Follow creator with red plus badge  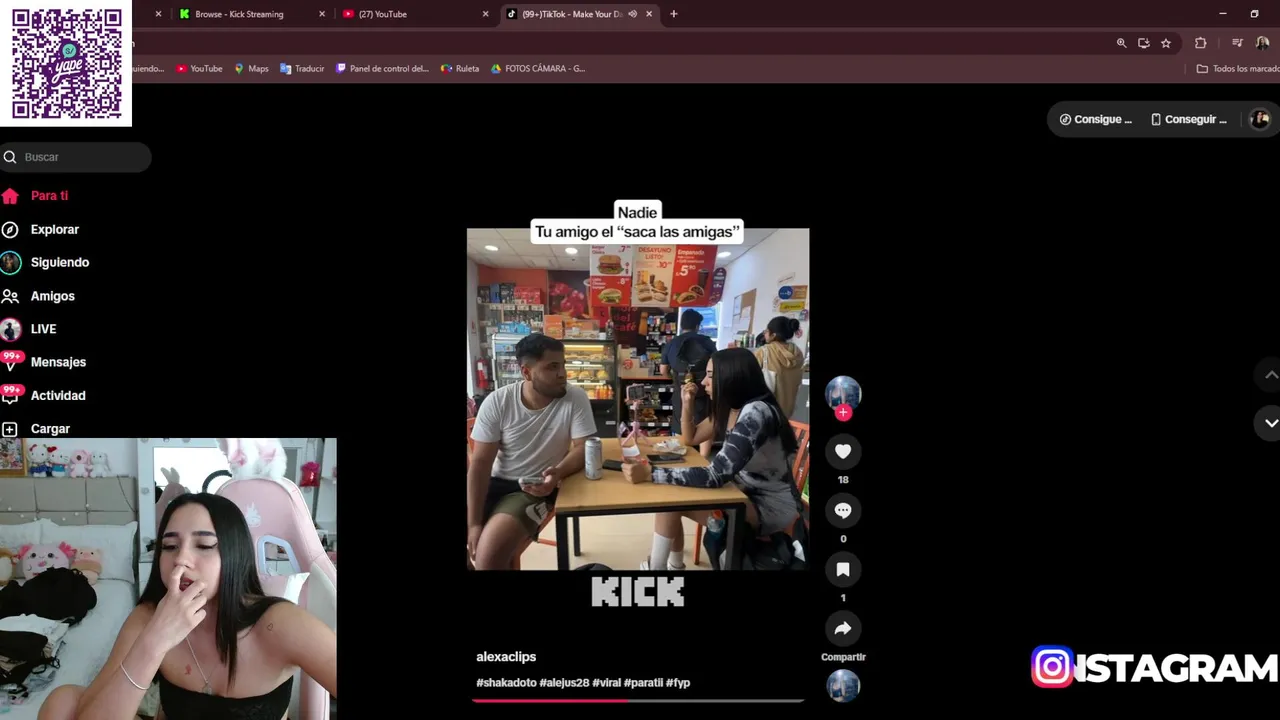point(843,412)
